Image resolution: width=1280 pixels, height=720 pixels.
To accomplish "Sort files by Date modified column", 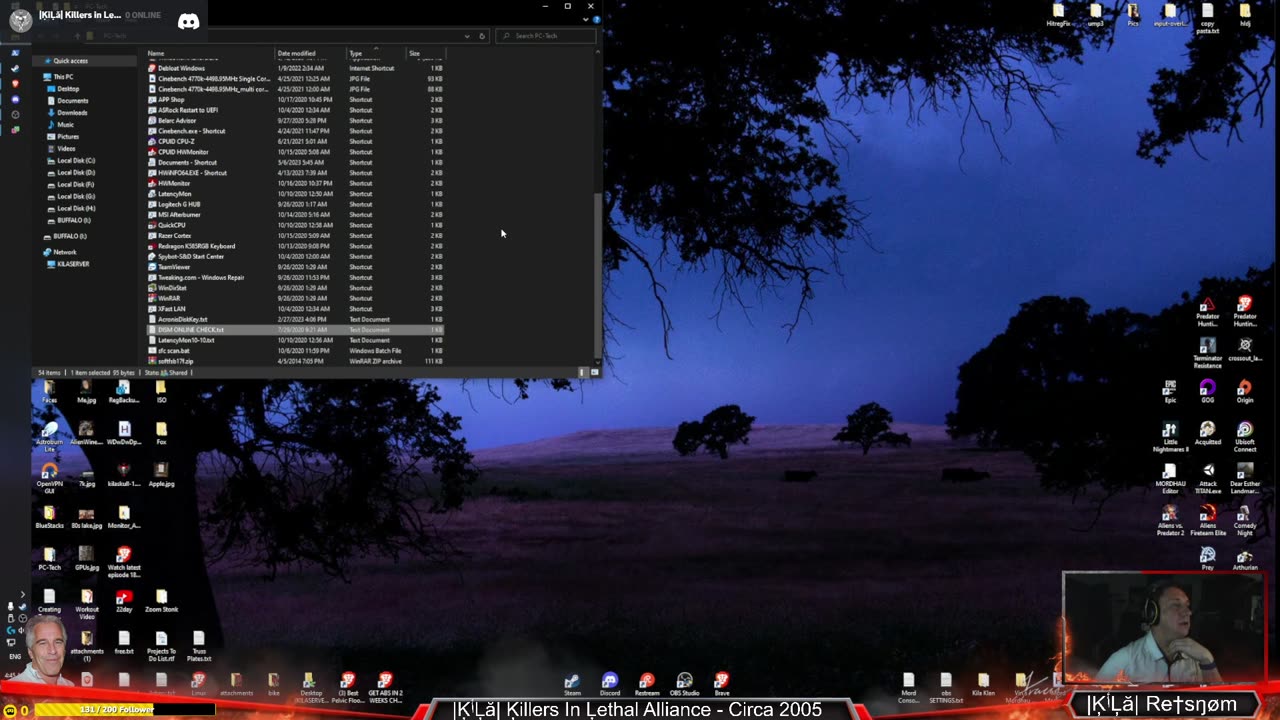I will 310,53.
